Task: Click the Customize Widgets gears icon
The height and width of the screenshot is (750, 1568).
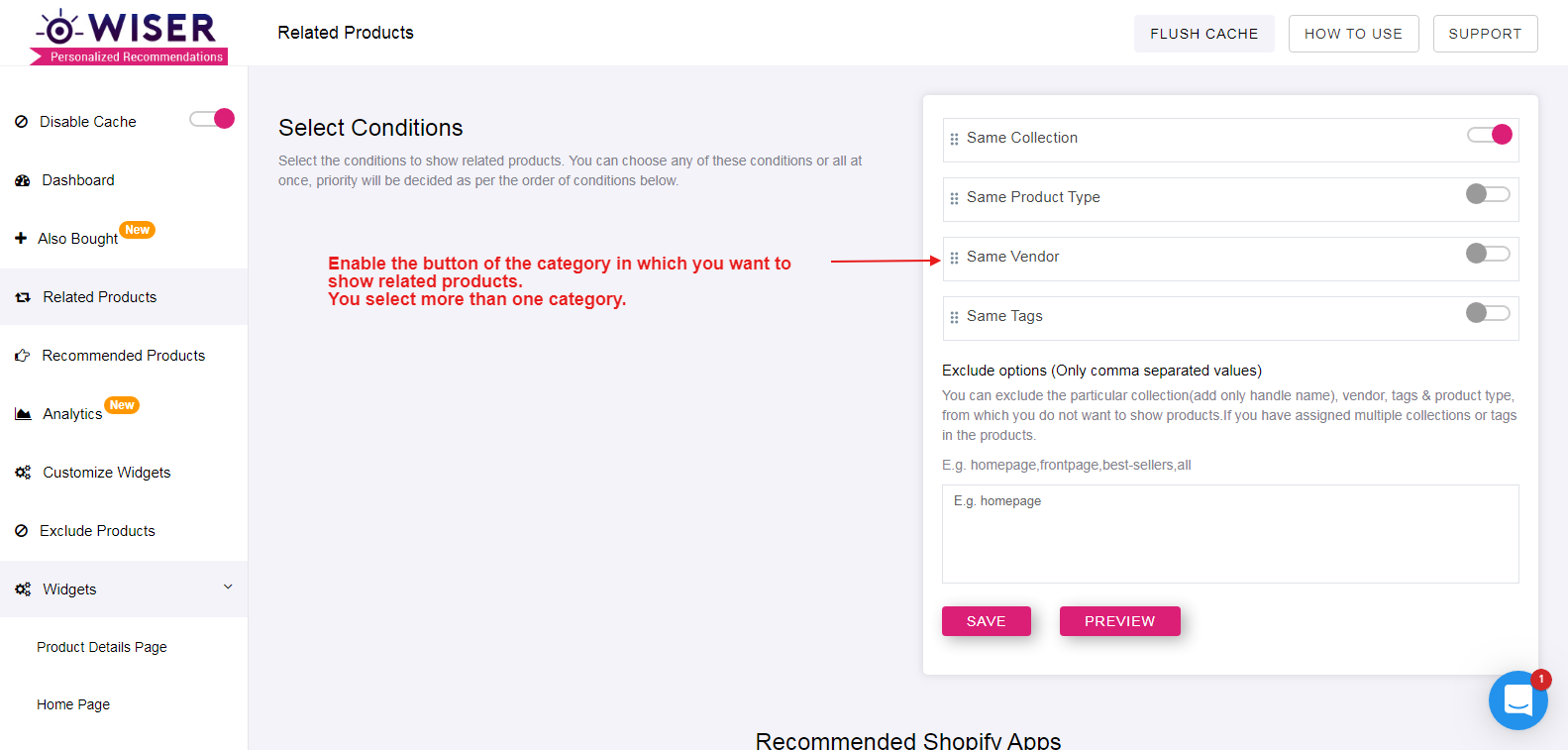Action: pyautogui.click(x=23, y=473)
